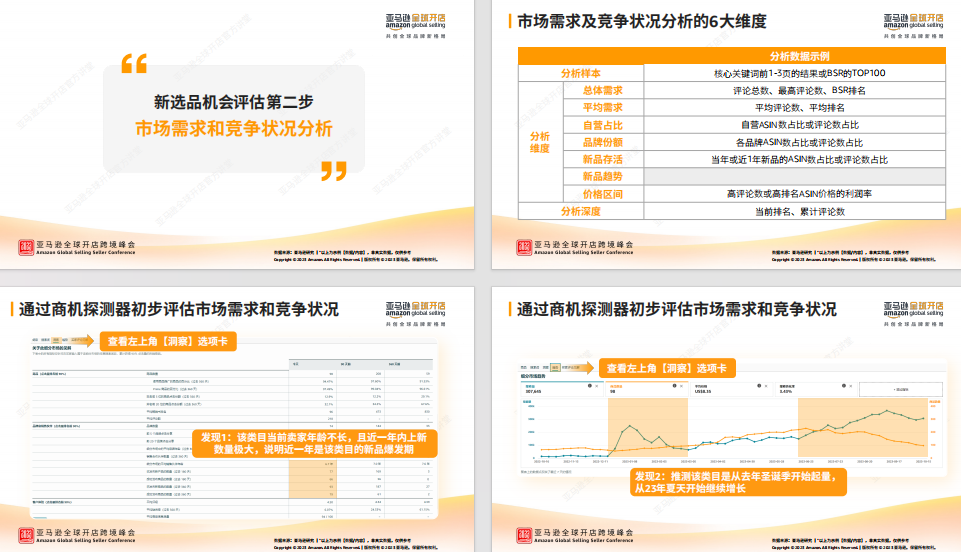Click 亚马逊全球开店跨境峰会 text on 6大维度 slide
Viewport: 961px width, 552px height.
point(583,244)
